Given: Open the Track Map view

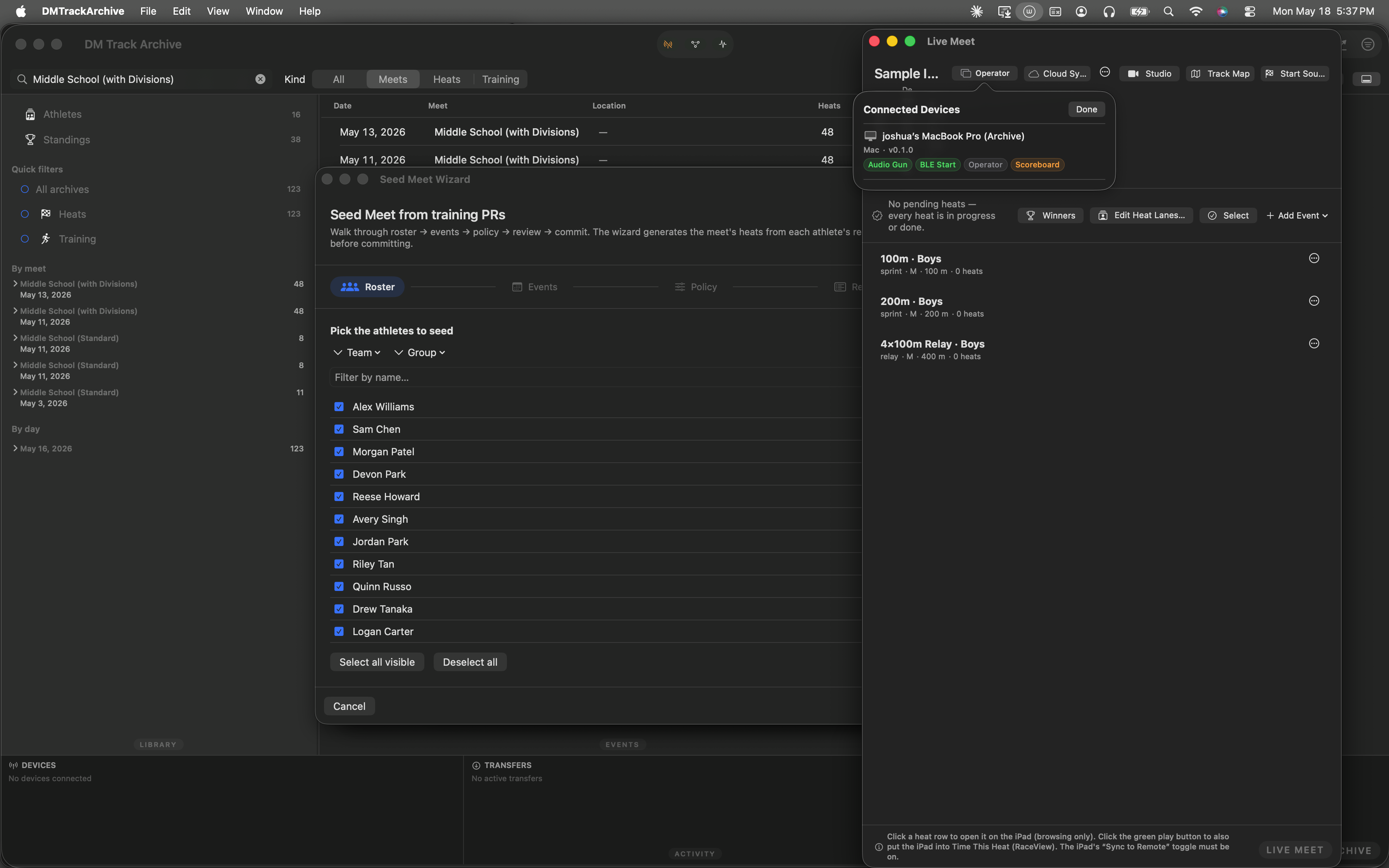Looking at the screenshot, I should coord(1220,74).
